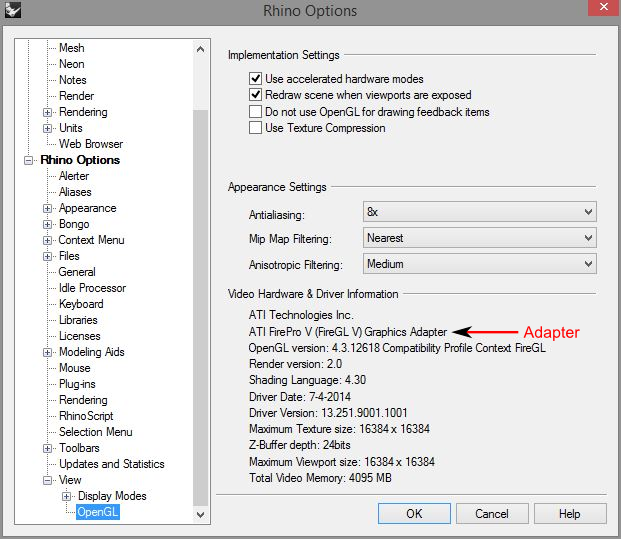The height and width of the screenshot is (539, 621).
Task: Select Aliases in the options tree
Action: click(x=75, y=192)
